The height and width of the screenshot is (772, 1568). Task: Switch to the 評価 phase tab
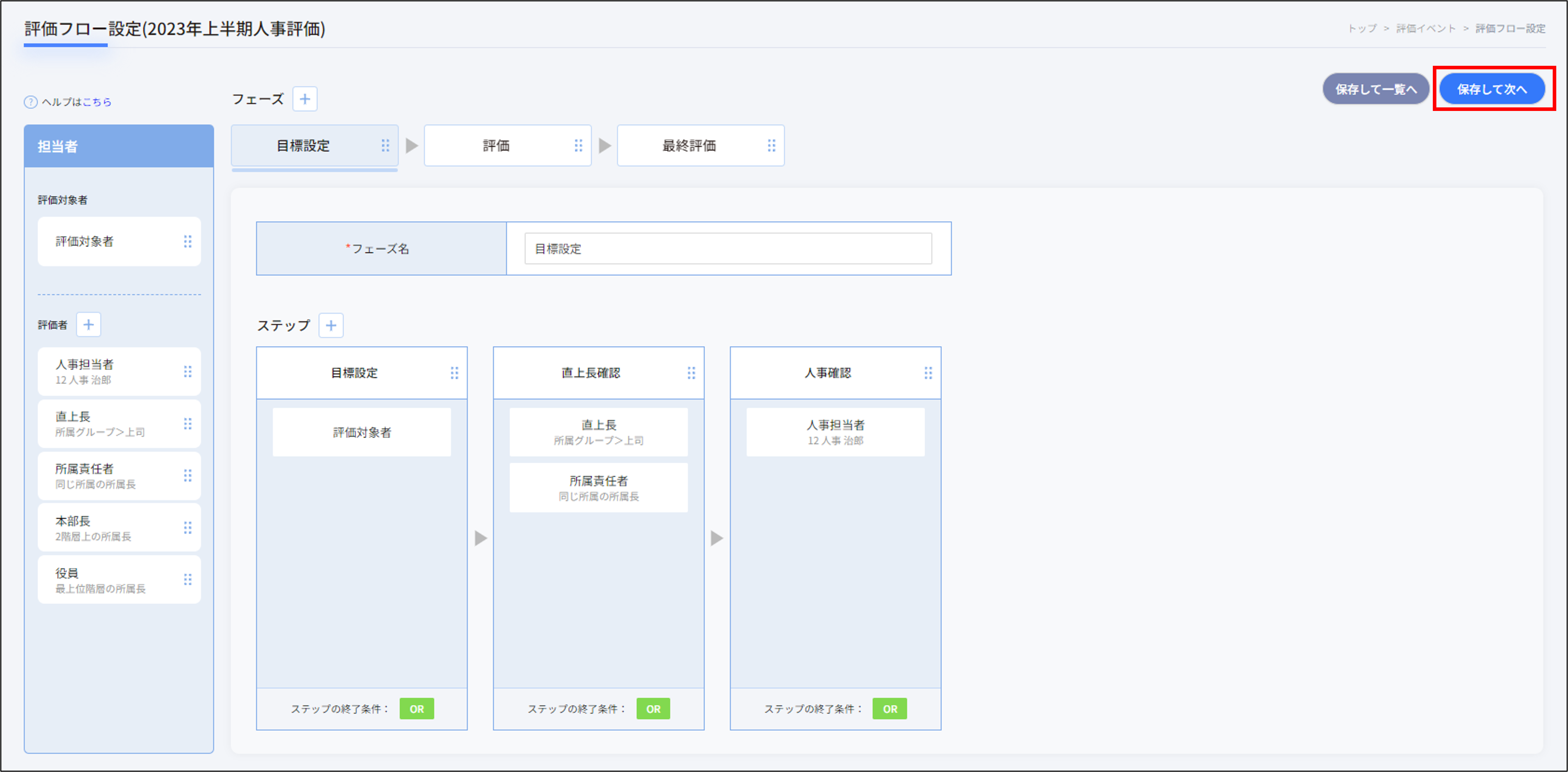tap(496, 145)
